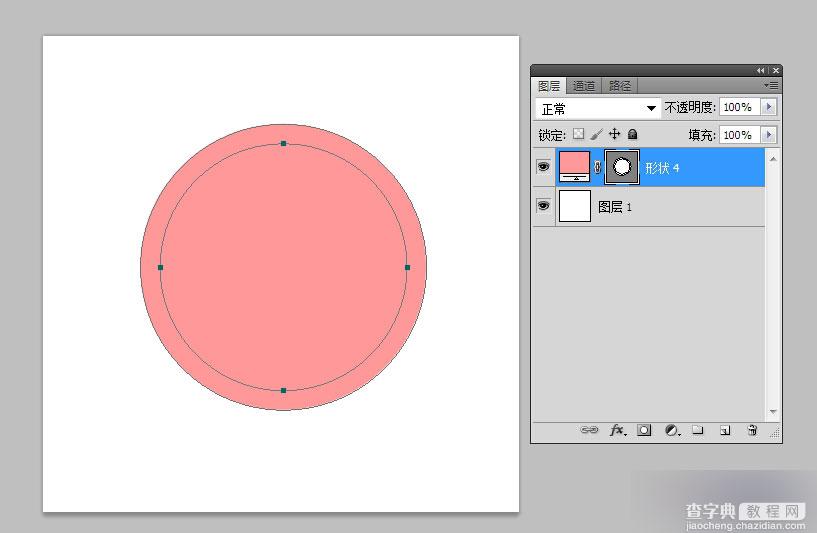Lock image pixels with brush icon
The image size is (817, 533).
pos(596,134)
